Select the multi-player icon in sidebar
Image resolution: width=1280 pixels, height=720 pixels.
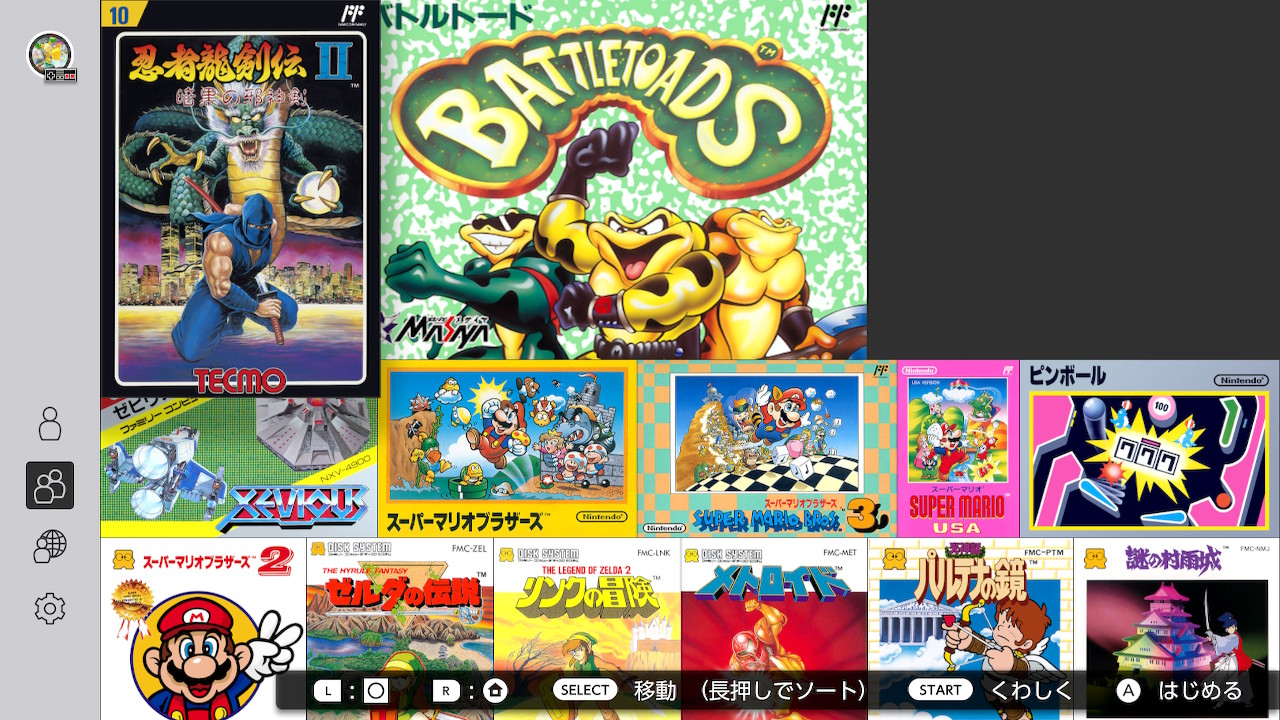[50, 486]
